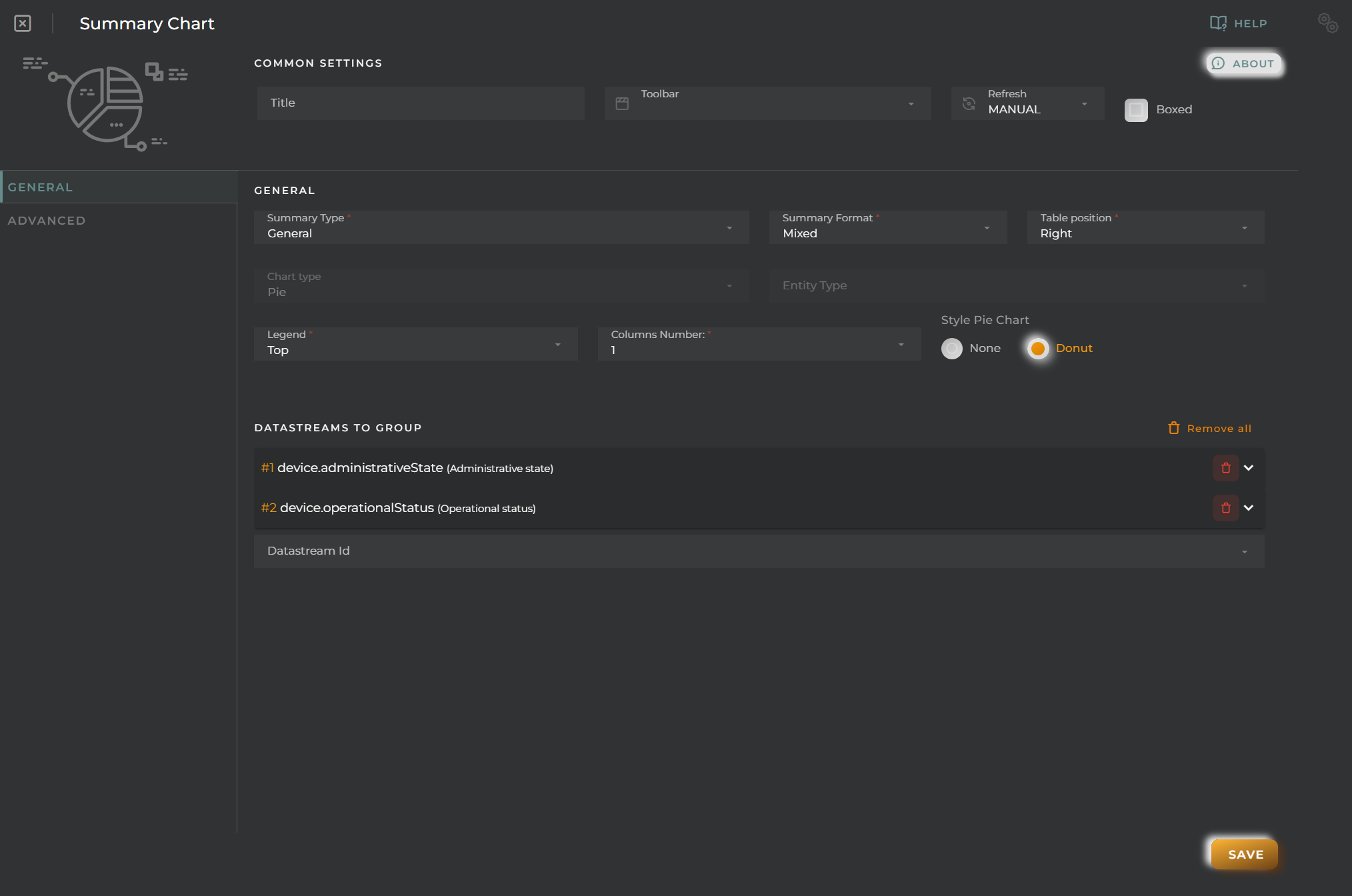The width and height of the screenshot is (1352, 896).
Task: Click the remove all trash icon
Action: click(x=1174, y=428)
